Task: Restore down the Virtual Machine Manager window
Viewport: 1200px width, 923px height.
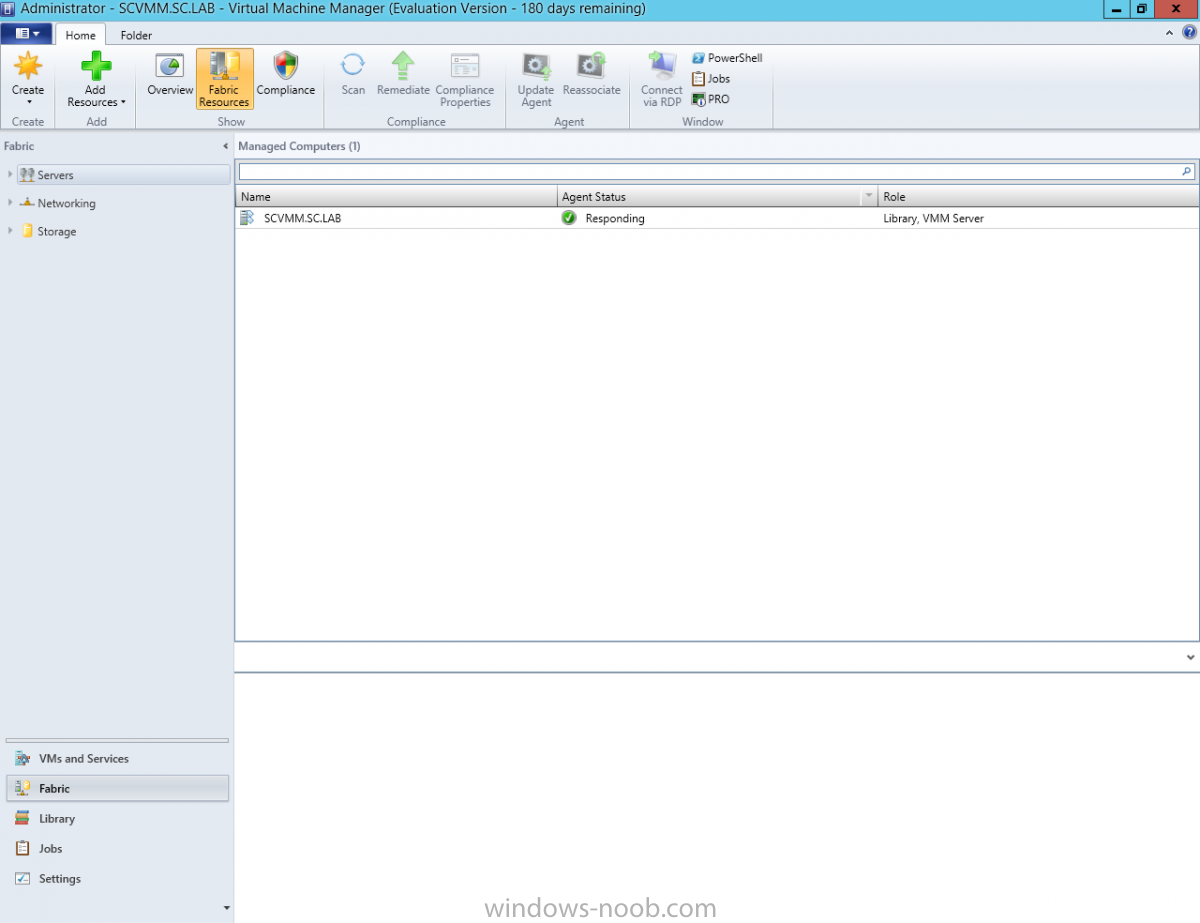Action: point(1143,9)
